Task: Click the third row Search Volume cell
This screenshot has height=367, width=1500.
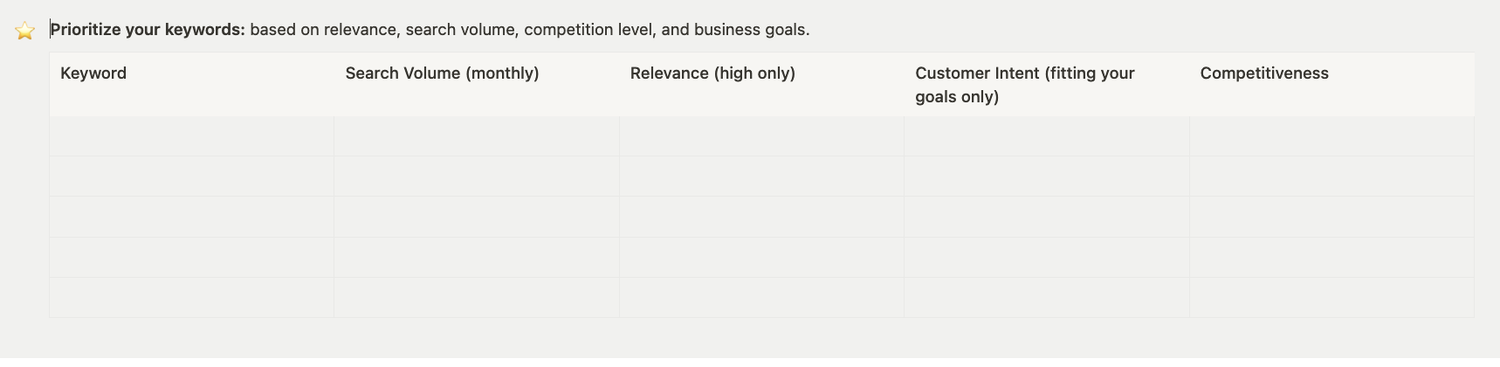Action: pyautogui.click(x=477, y=217)
